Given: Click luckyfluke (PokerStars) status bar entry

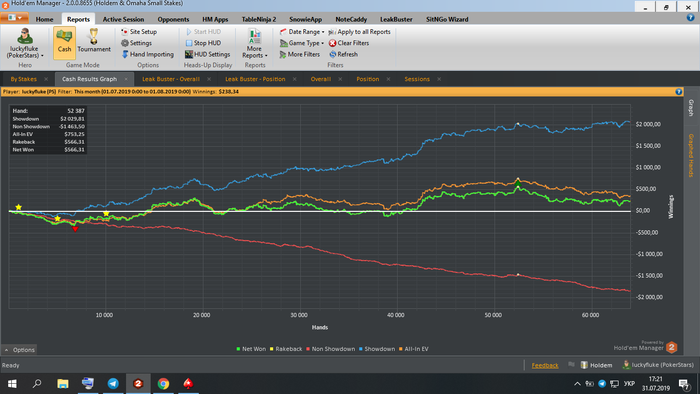Looking at the screenshot, I should click(x=658, y=365).
